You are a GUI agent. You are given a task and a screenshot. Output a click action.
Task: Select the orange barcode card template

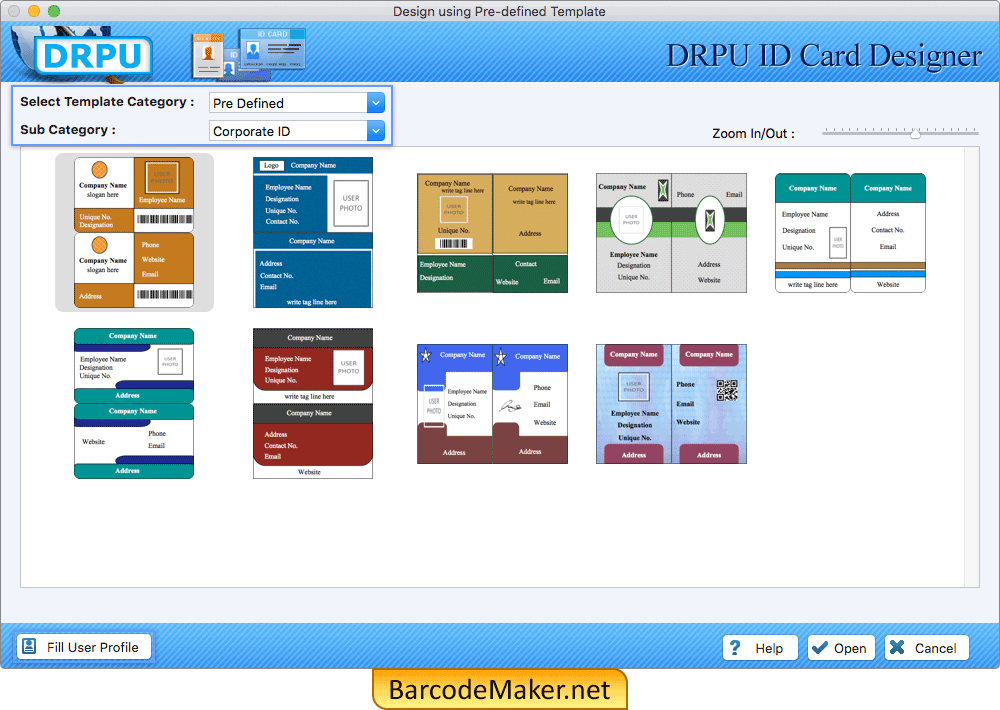pyautogui.click(x=134, y=233)
